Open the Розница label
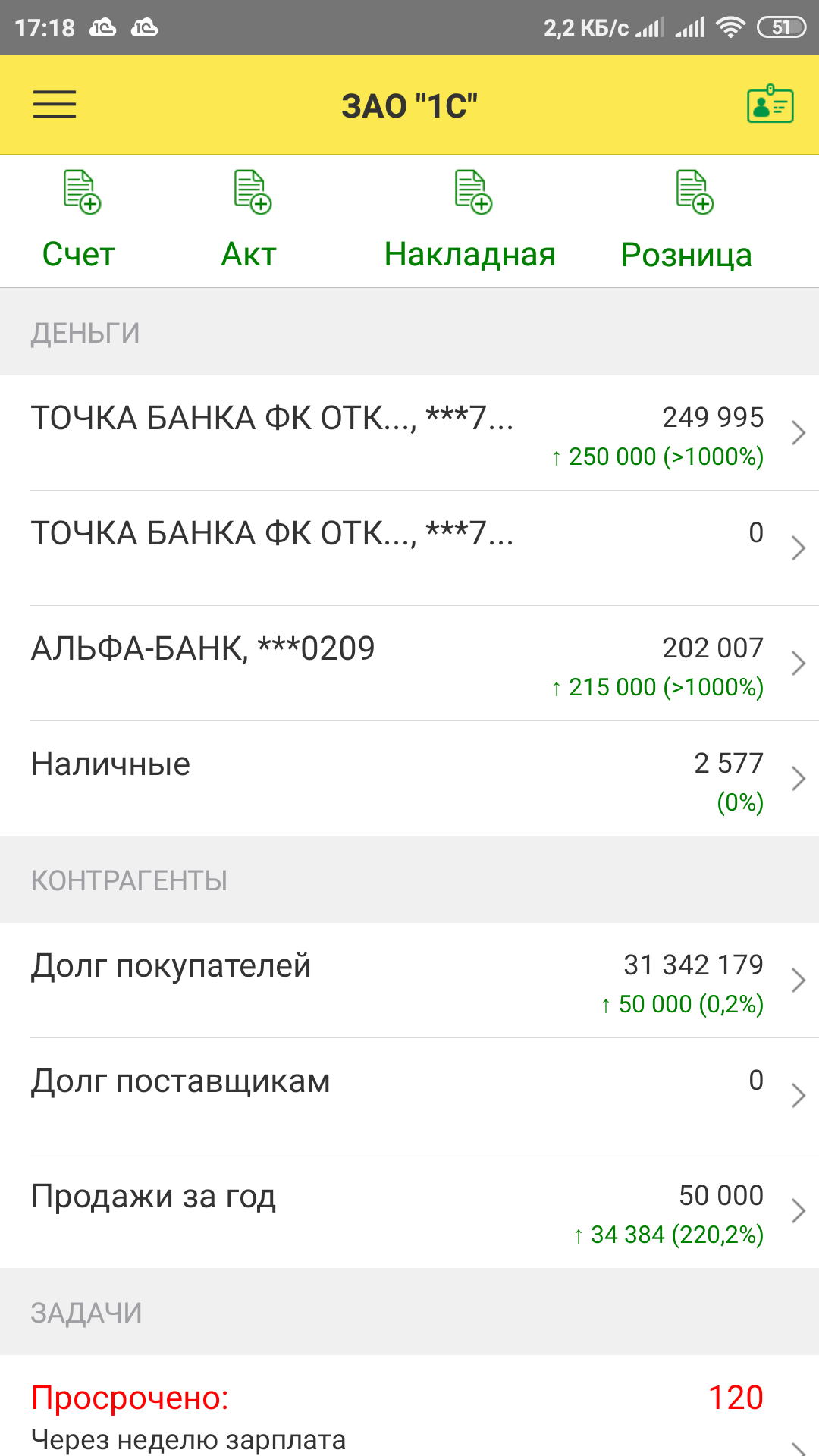The image size is (819, 1456). coord(686,256)
